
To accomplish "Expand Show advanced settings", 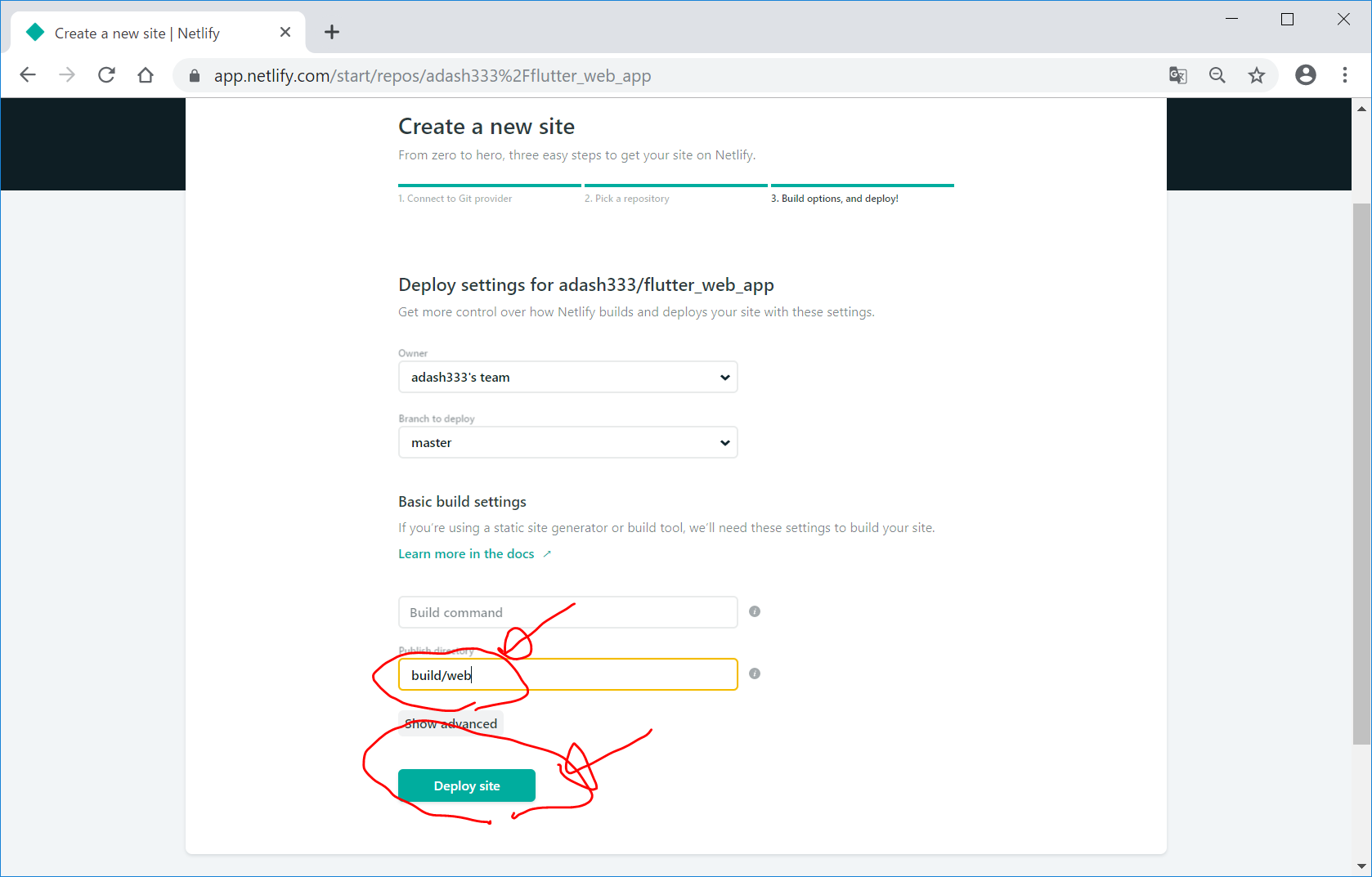I will [451, 723].
